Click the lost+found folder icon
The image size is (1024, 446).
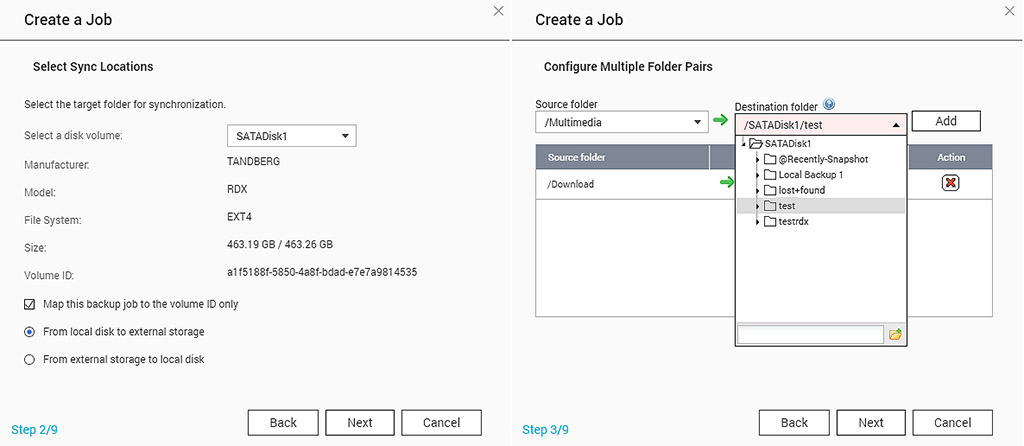click(x=770, y=190)
